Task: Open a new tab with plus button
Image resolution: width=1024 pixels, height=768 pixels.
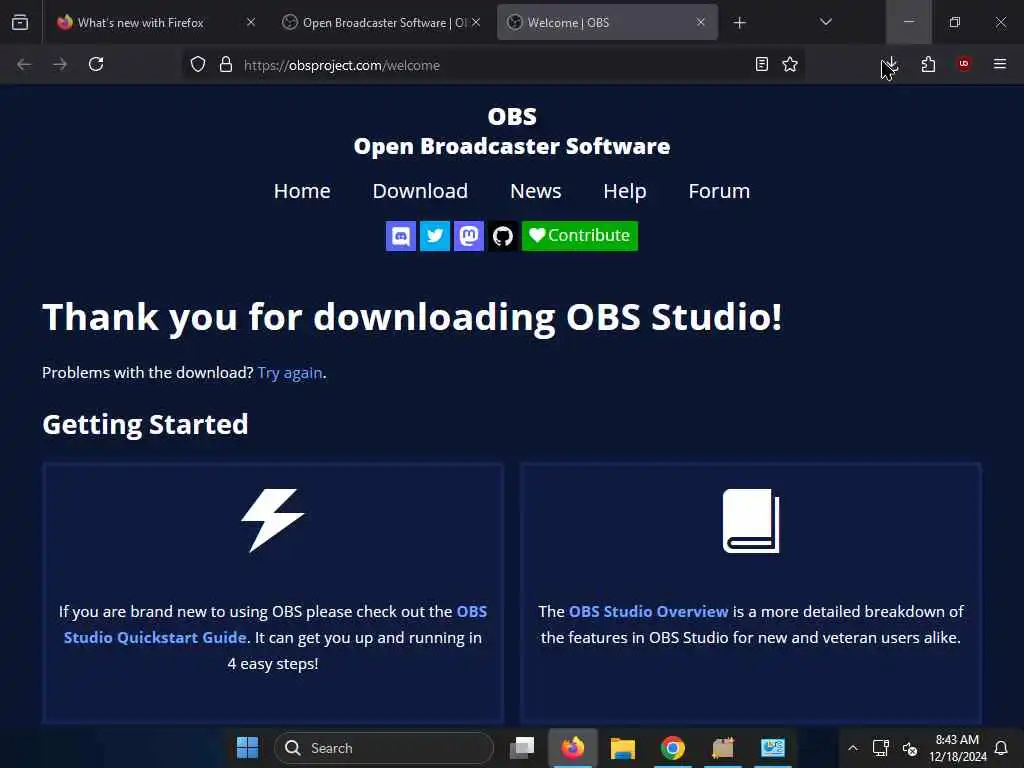Action: (739, 23)
